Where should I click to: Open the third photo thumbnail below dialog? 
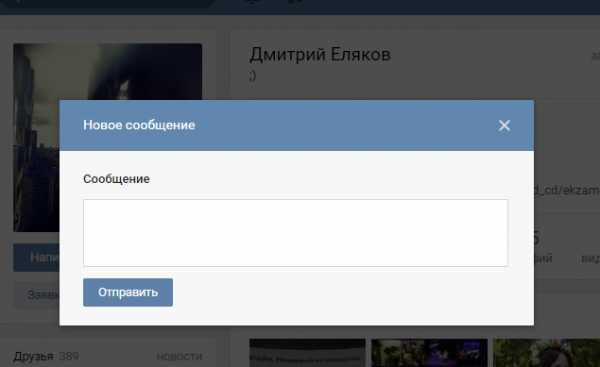(x=546, y=353)
